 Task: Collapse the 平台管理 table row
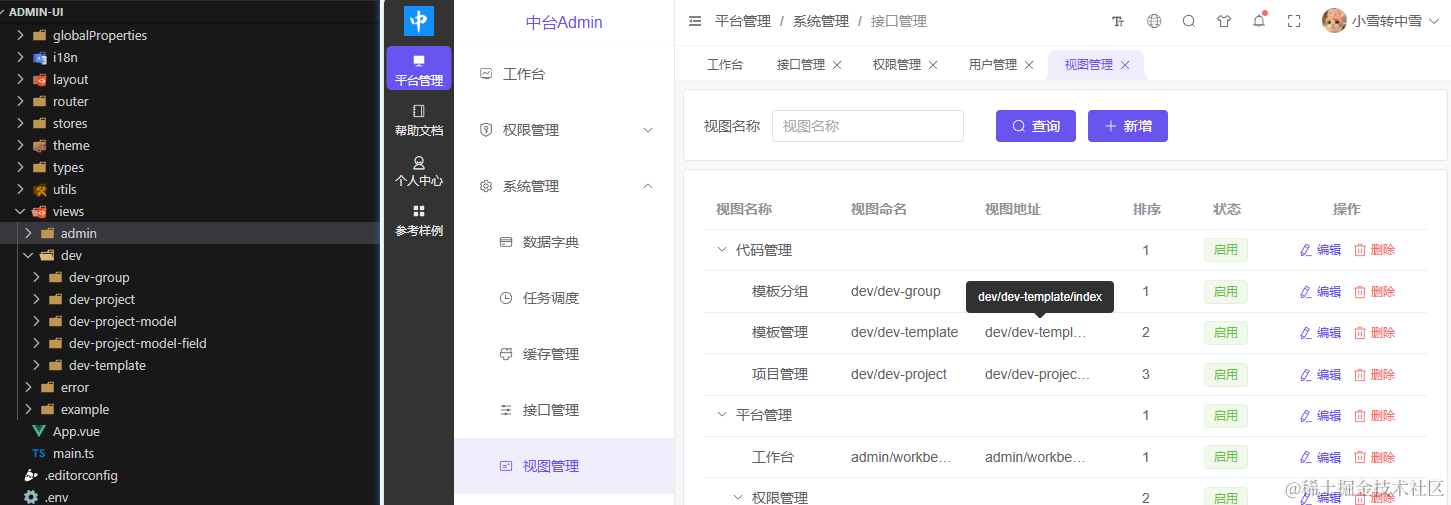click(x=722, y=415)
